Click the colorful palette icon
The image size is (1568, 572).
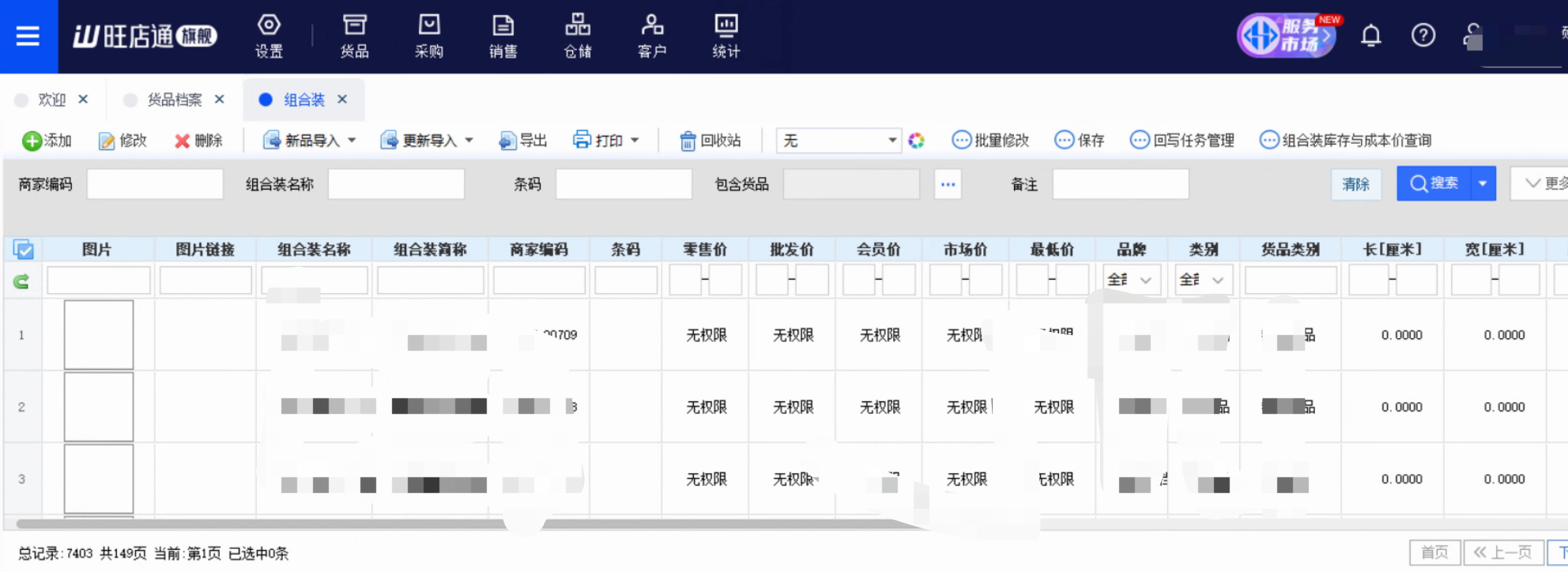point(916,141)
